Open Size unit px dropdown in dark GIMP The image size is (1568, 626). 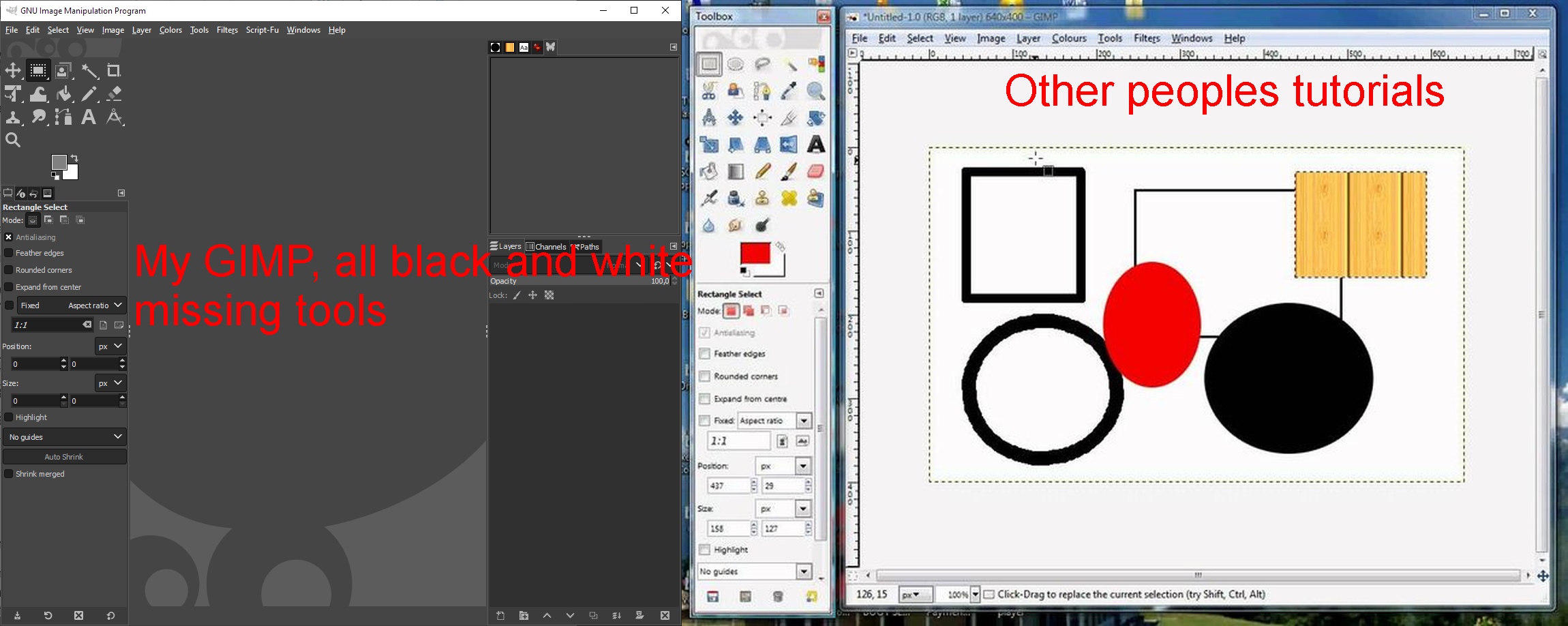click(110, 383)
